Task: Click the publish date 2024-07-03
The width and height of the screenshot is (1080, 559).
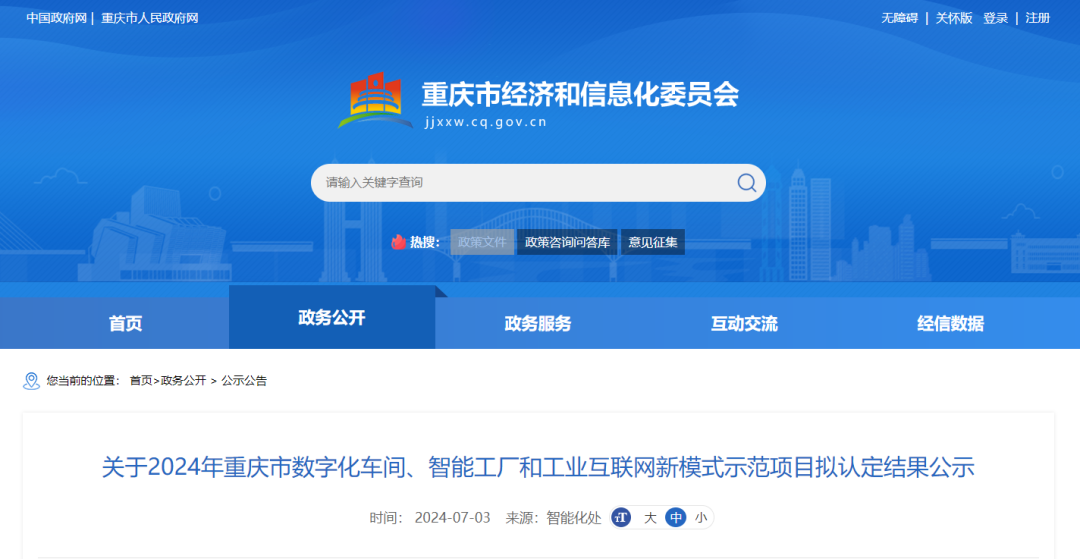Action: [x=453, y=518]
